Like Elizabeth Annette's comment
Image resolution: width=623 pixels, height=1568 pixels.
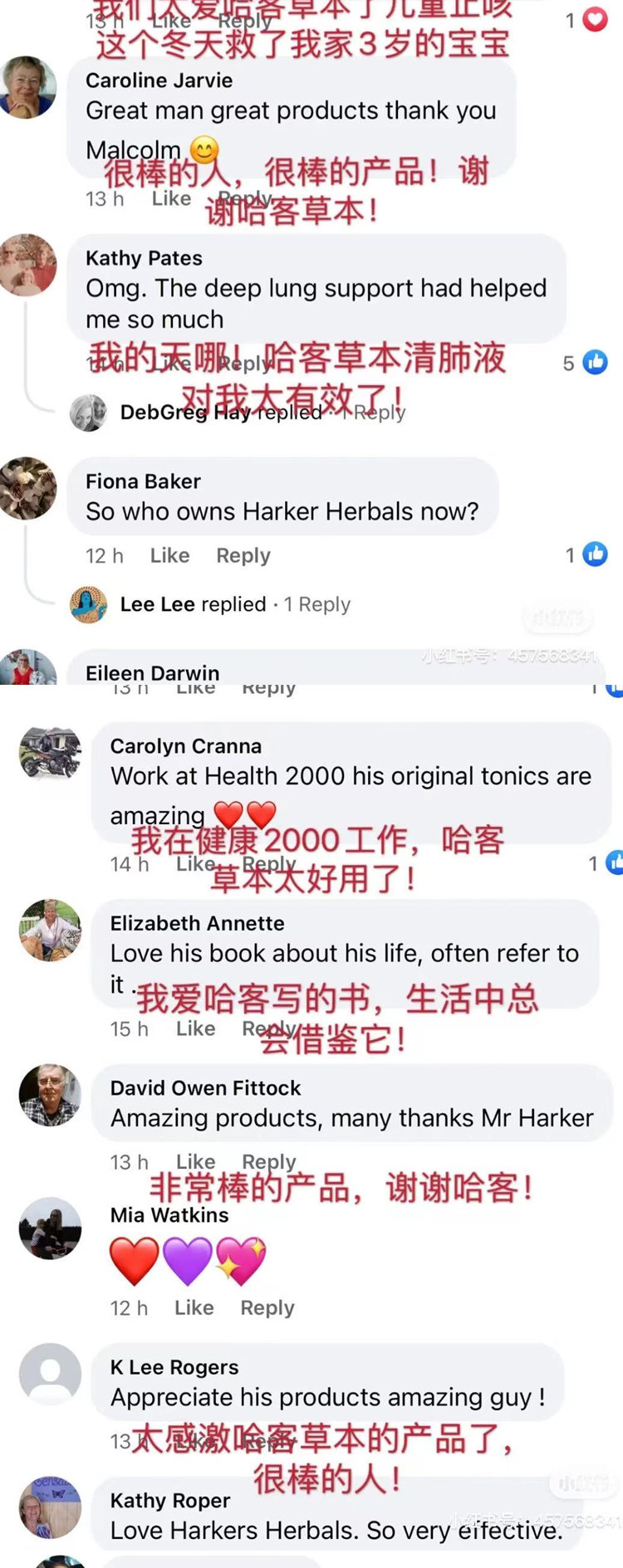click(x=196, y=1028)
